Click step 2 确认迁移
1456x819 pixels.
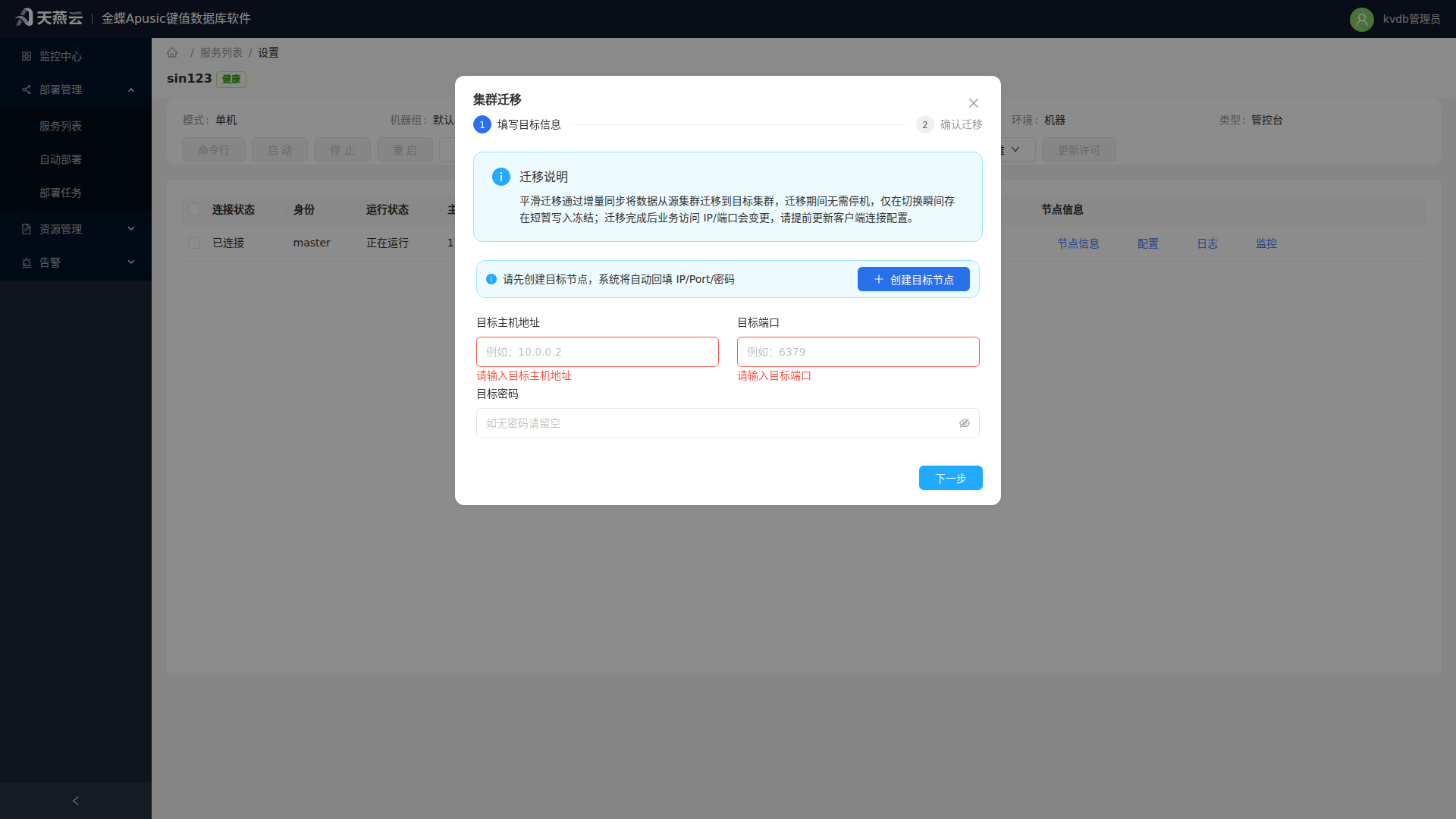[x=949, y=124]
